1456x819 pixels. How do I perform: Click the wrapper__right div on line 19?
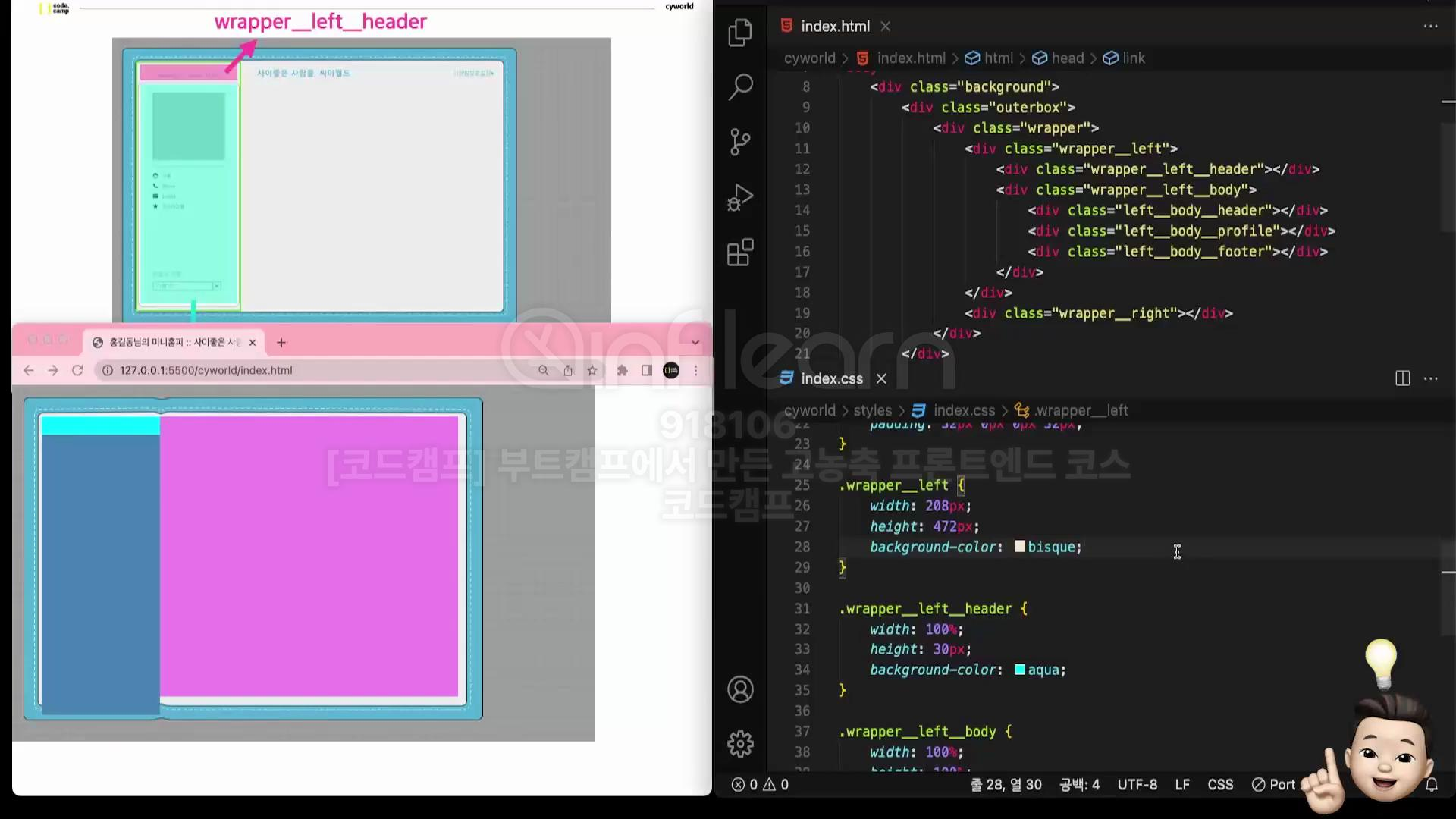(1099, 313)
